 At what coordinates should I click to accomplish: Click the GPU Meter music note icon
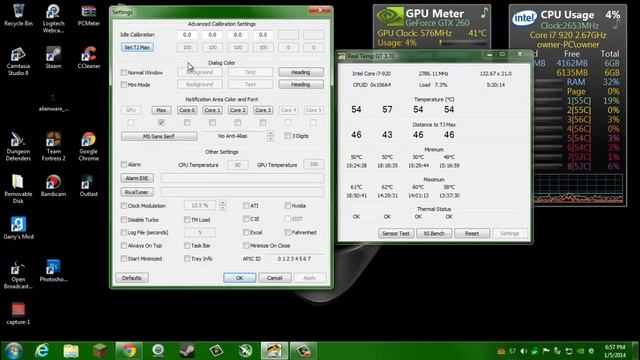(x=484, y=12)
